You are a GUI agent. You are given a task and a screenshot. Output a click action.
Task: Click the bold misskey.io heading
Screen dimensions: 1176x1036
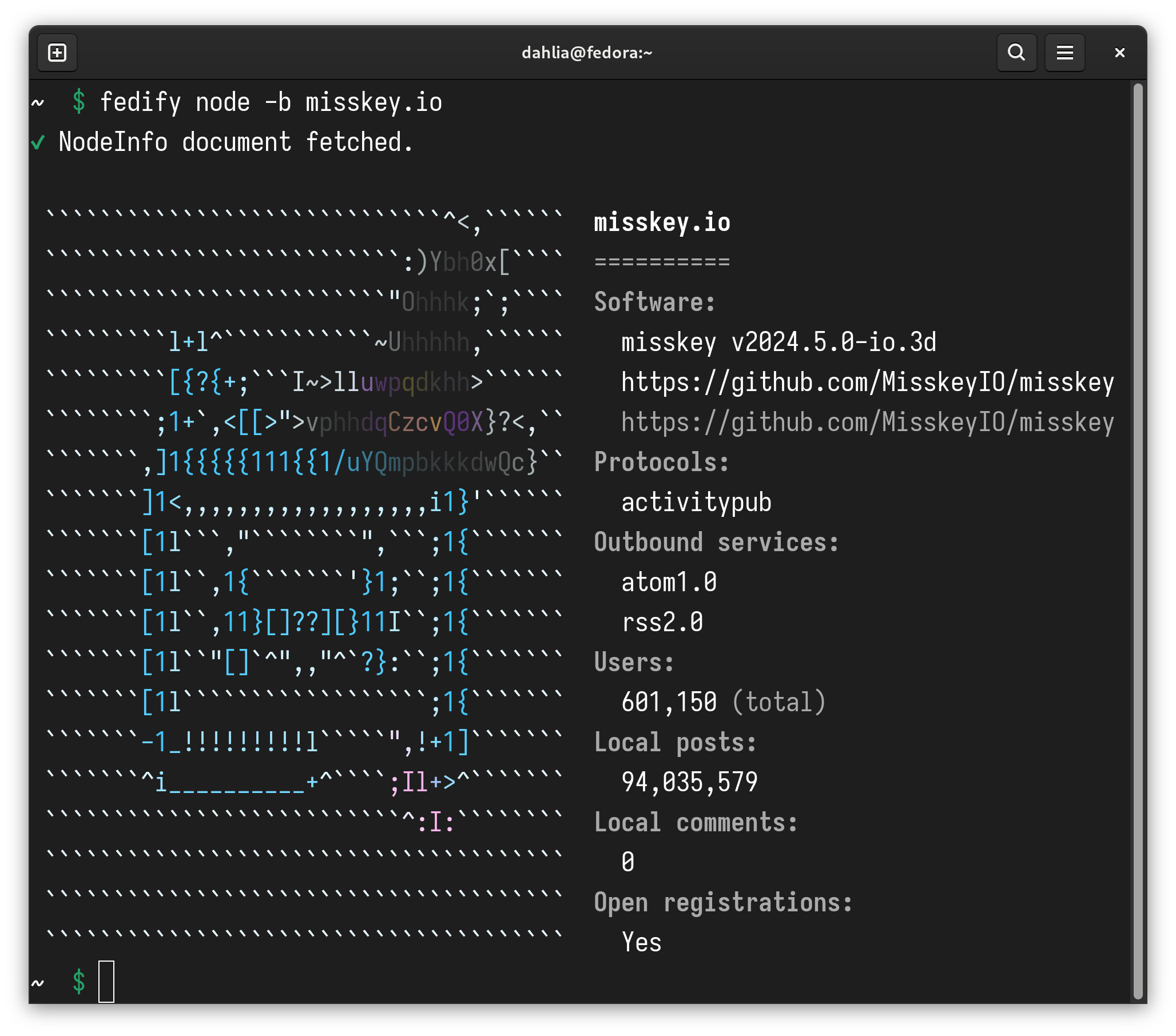click(x=662, y=222)
